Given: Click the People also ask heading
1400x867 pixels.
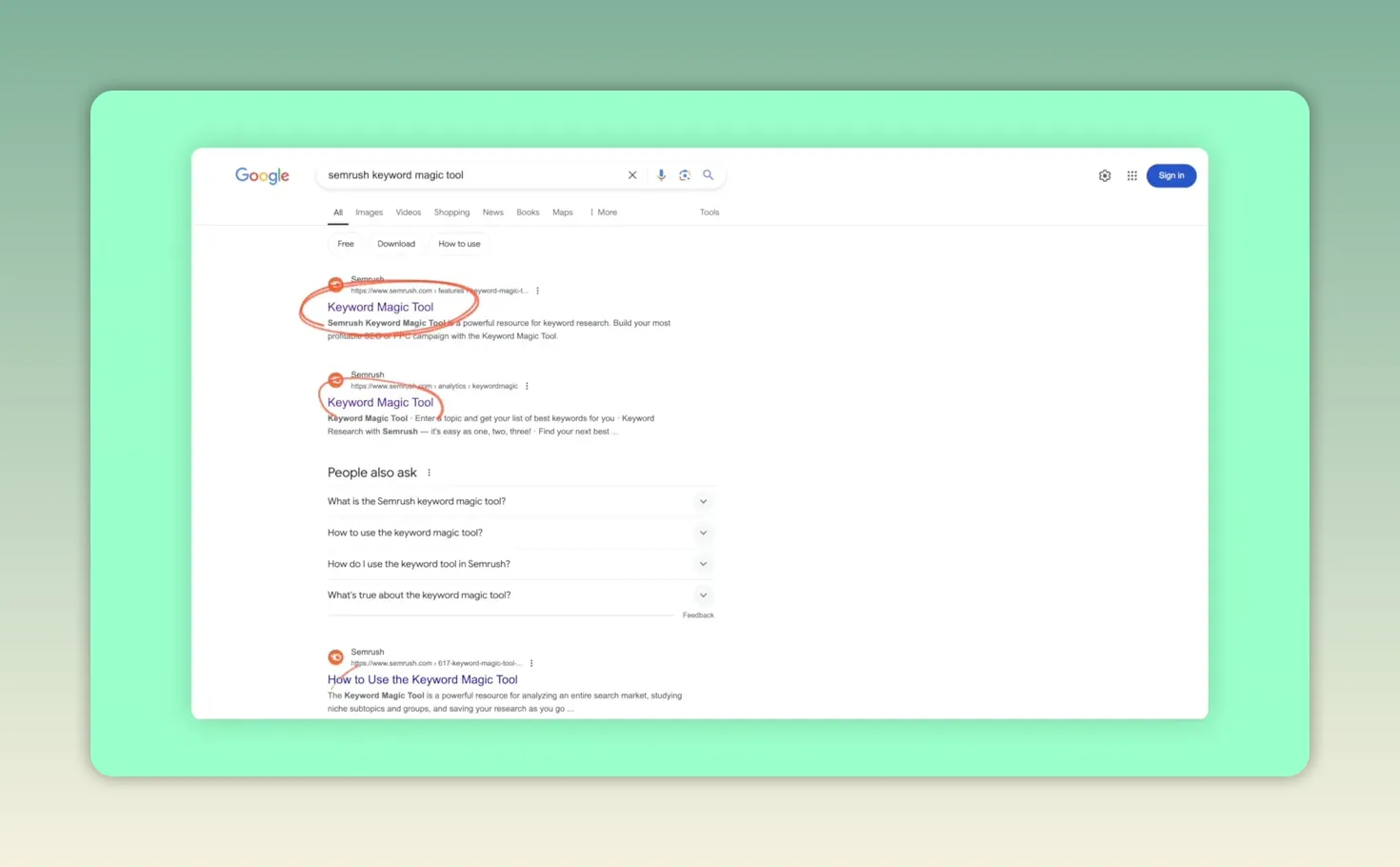Looking at the screenshot, I should 372,473.
